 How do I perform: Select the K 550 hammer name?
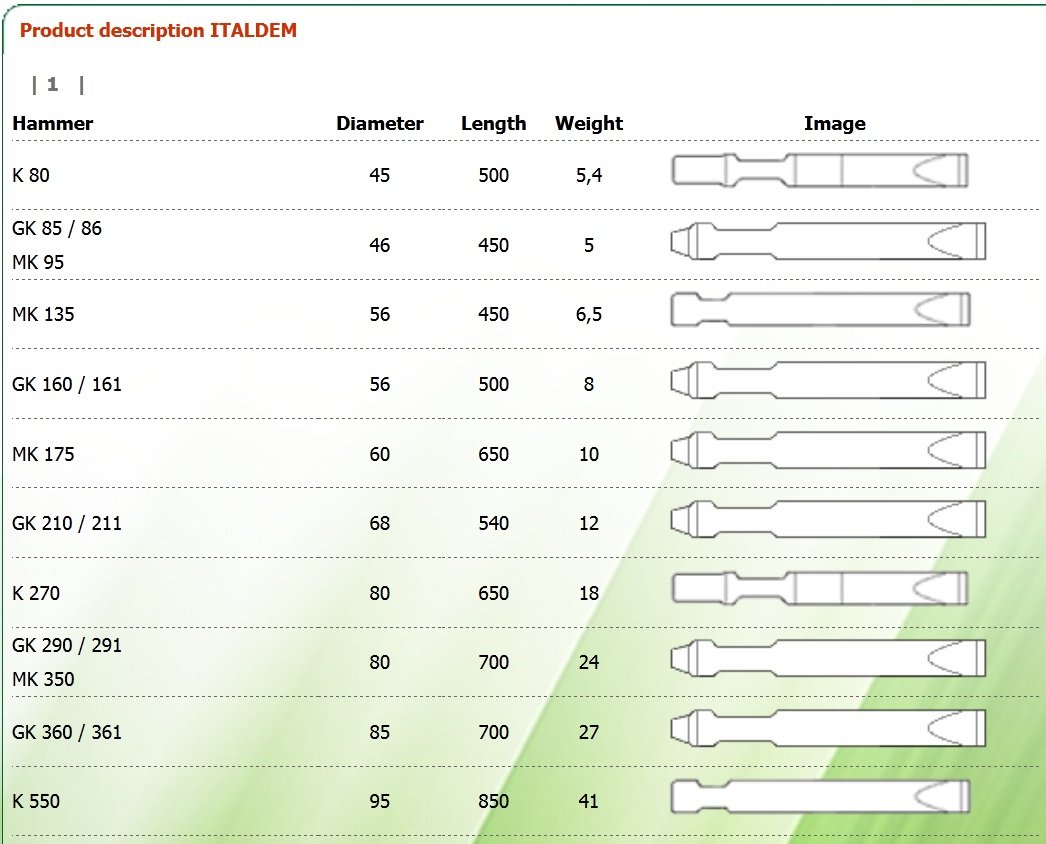click(36, 801)
